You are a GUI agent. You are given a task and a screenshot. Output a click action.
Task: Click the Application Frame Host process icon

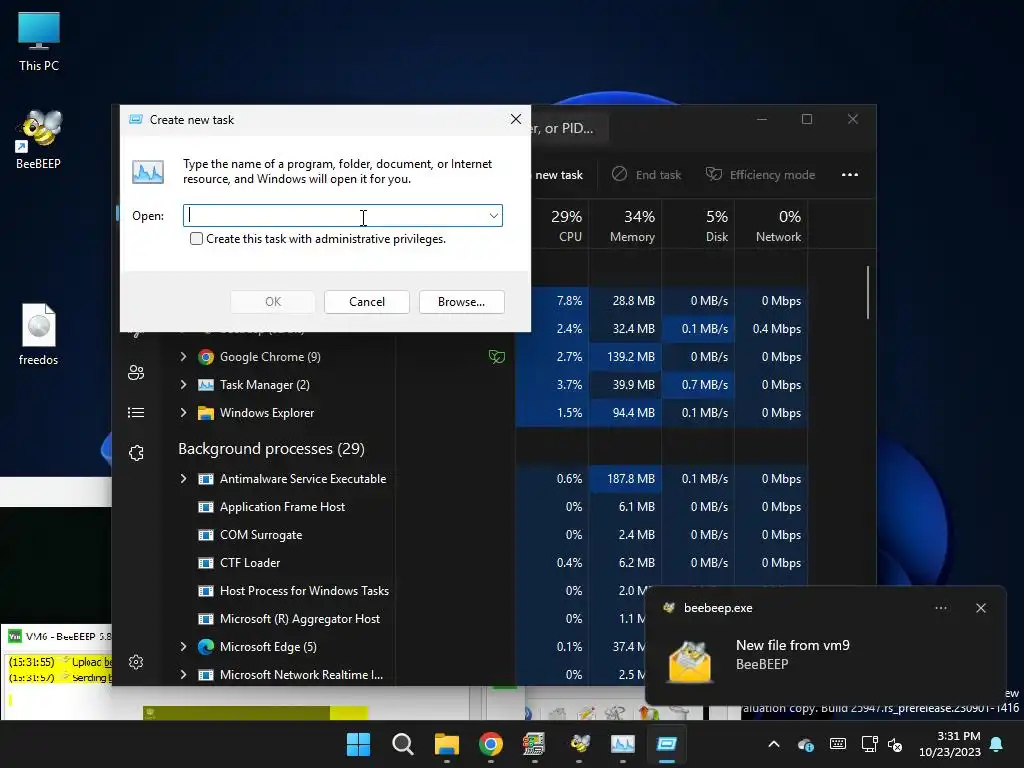(x=206, y=507)
